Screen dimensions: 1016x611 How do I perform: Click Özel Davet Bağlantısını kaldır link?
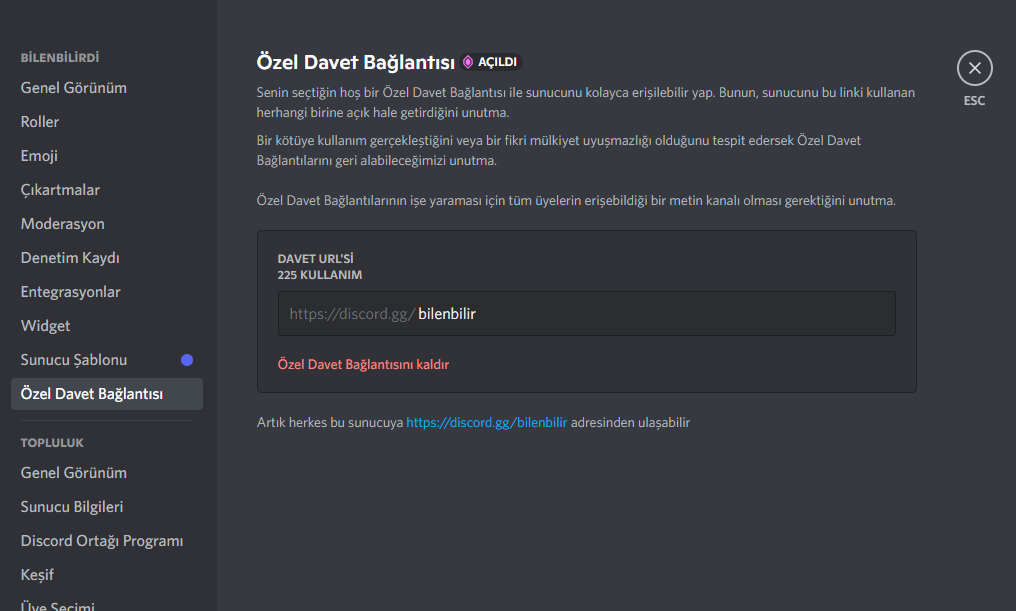click(x=363, y=364)
